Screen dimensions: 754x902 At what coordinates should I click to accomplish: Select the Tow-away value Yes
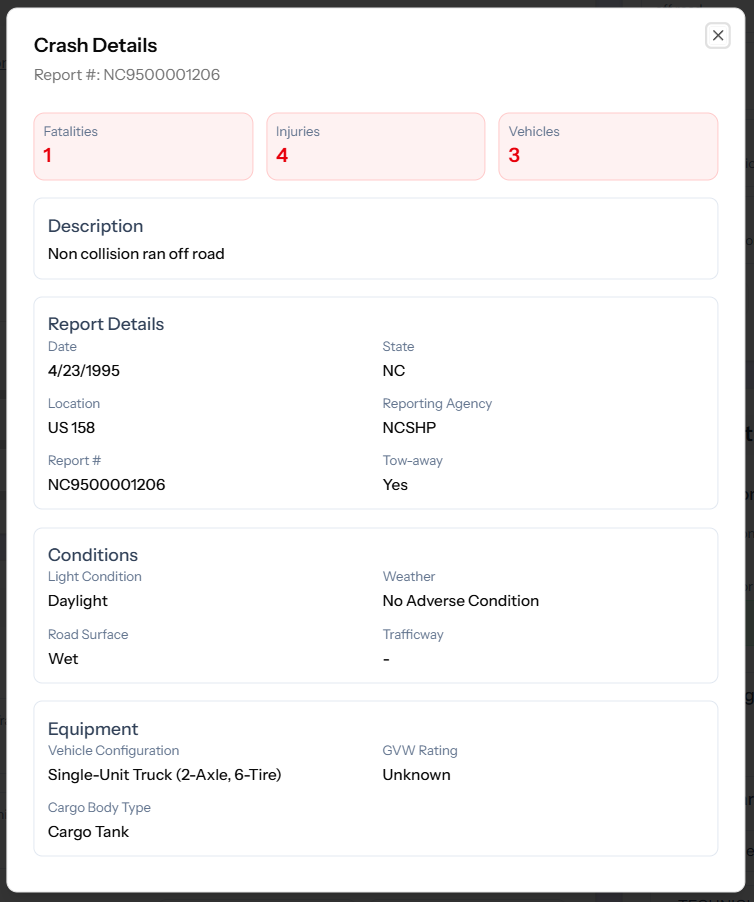point(395,484)
